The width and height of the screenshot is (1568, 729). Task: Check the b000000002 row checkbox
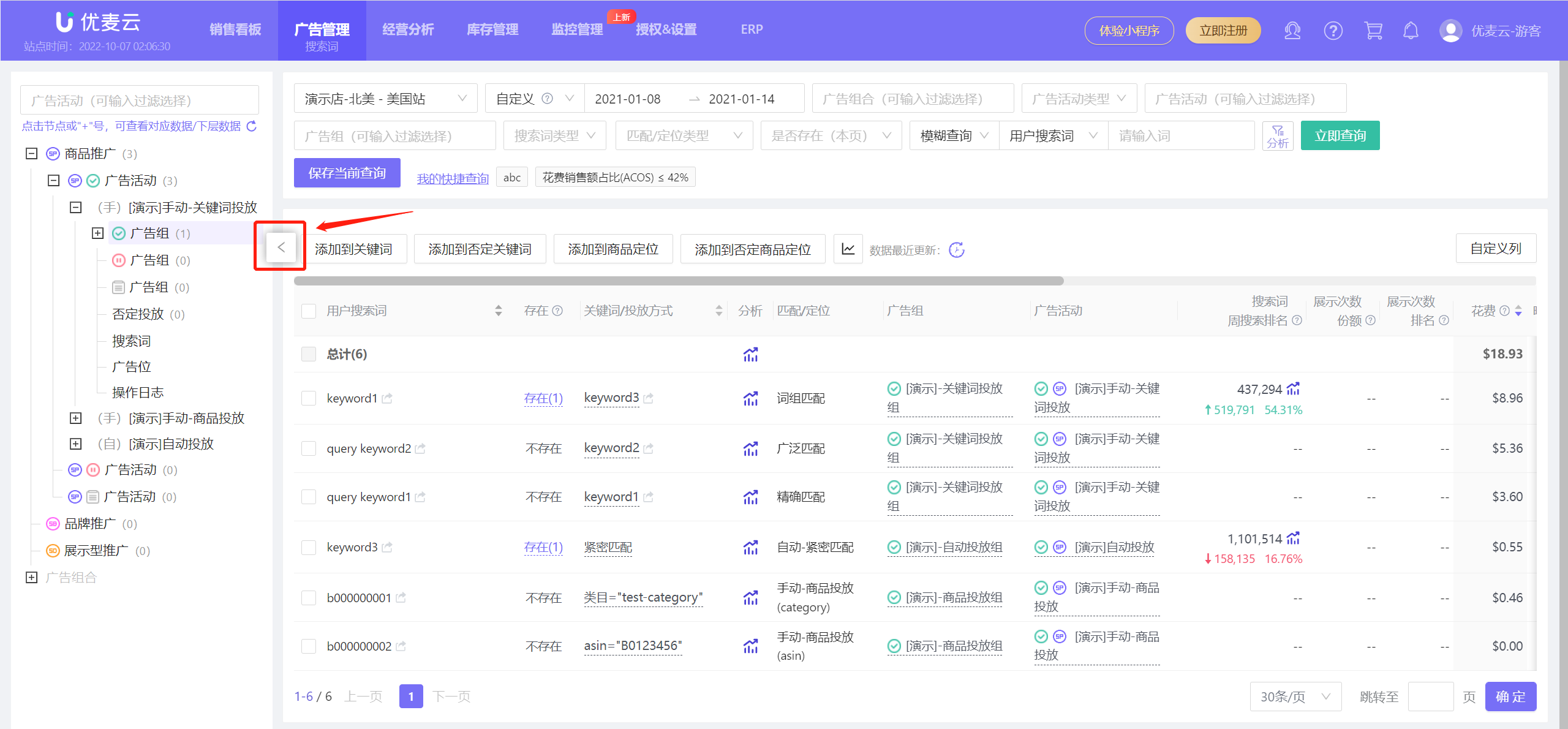309,646
